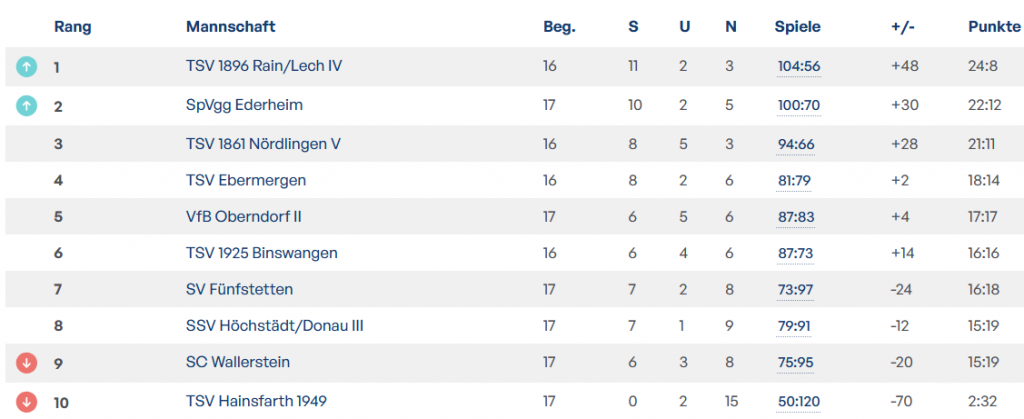The image size is (1024, 419).
Task: Click the red down arrow beside rank 9
Action: pyautogui.click(x=27, y=362)
